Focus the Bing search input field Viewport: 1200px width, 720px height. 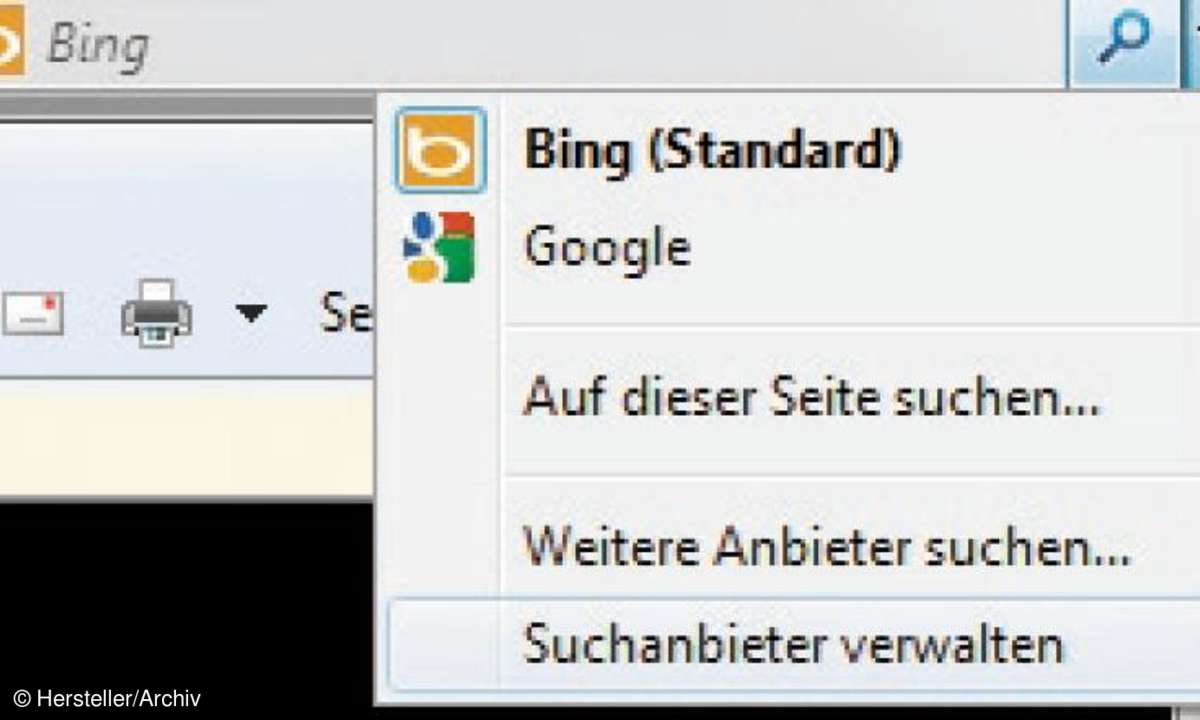point(600,42)
